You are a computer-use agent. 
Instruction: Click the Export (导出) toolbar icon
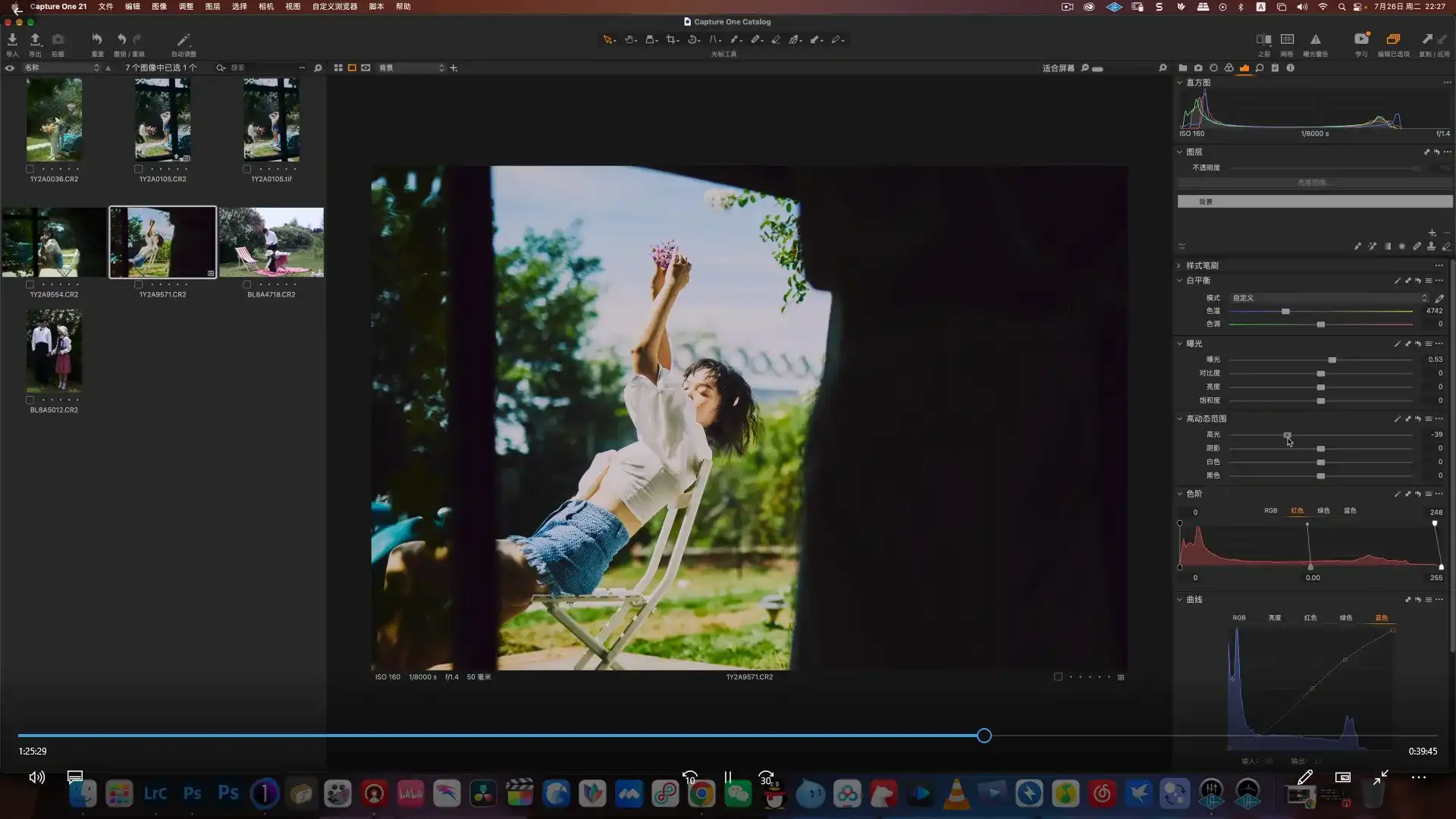(x=35, y=39)
